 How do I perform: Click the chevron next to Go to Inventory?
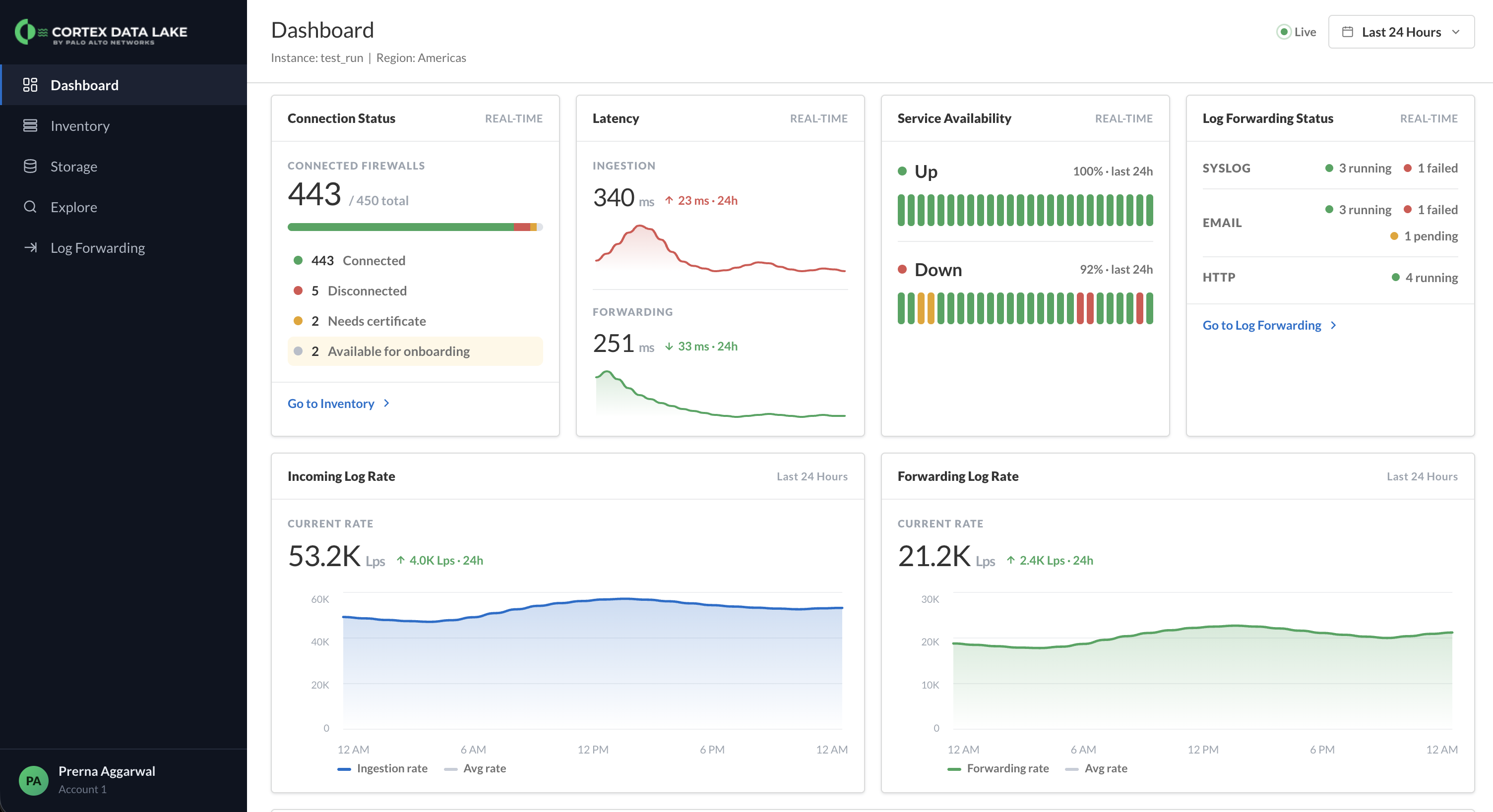click(x=386, y=403)
